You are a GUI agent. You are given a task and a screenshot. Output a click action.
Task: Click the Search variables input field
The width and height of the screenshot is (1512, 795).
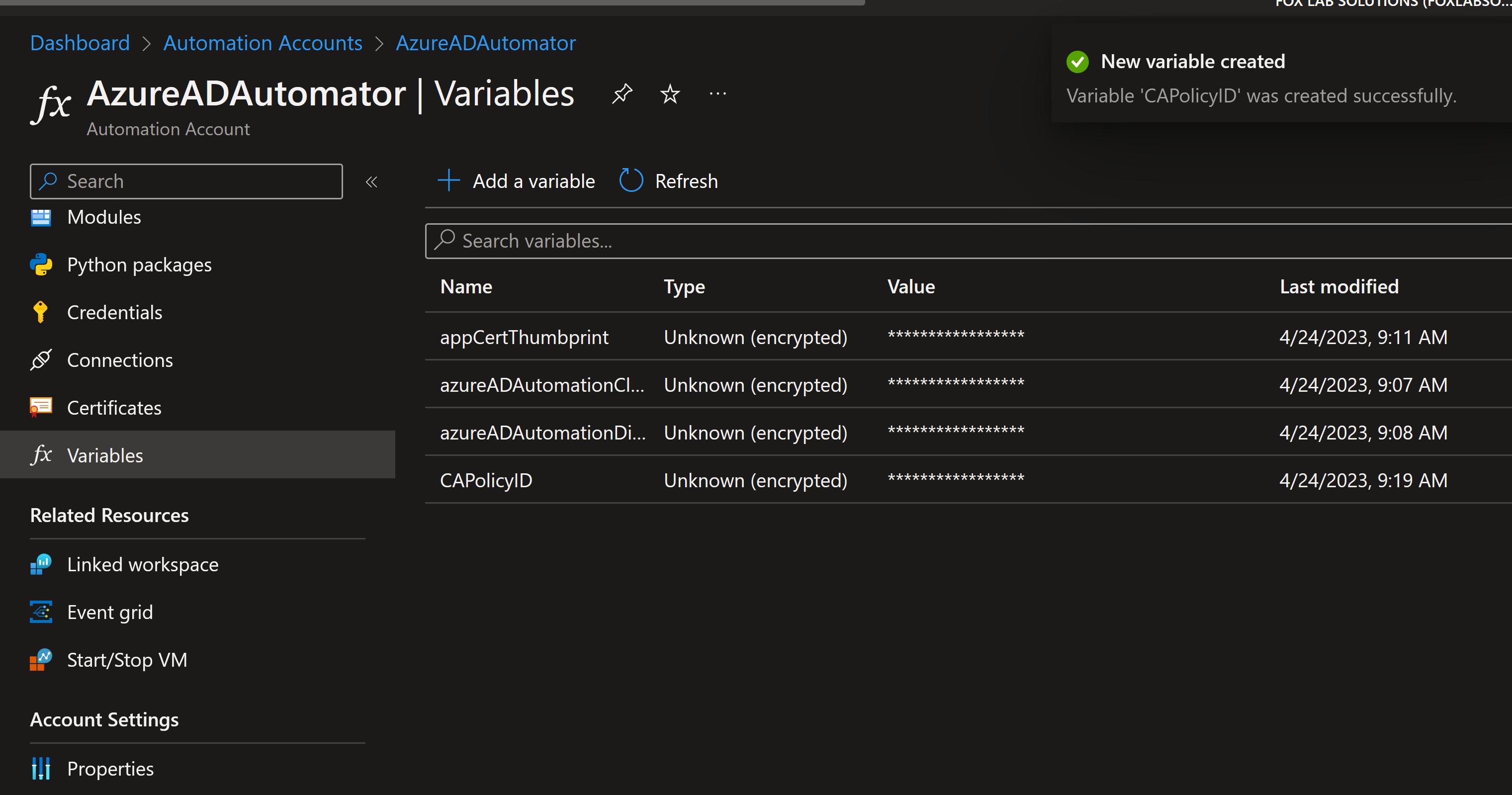[939, 241]
